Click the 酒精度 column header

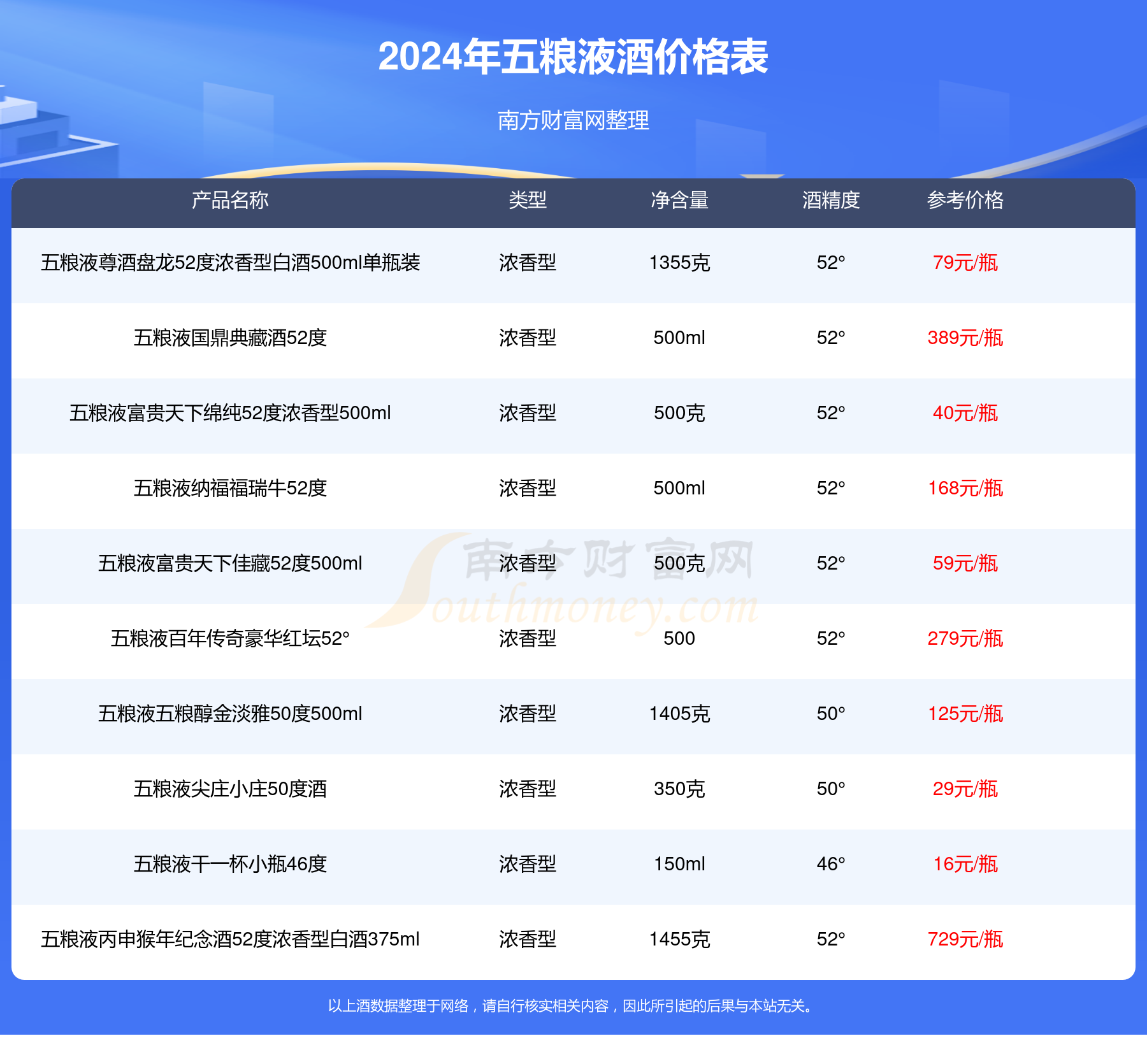point(831,200)
